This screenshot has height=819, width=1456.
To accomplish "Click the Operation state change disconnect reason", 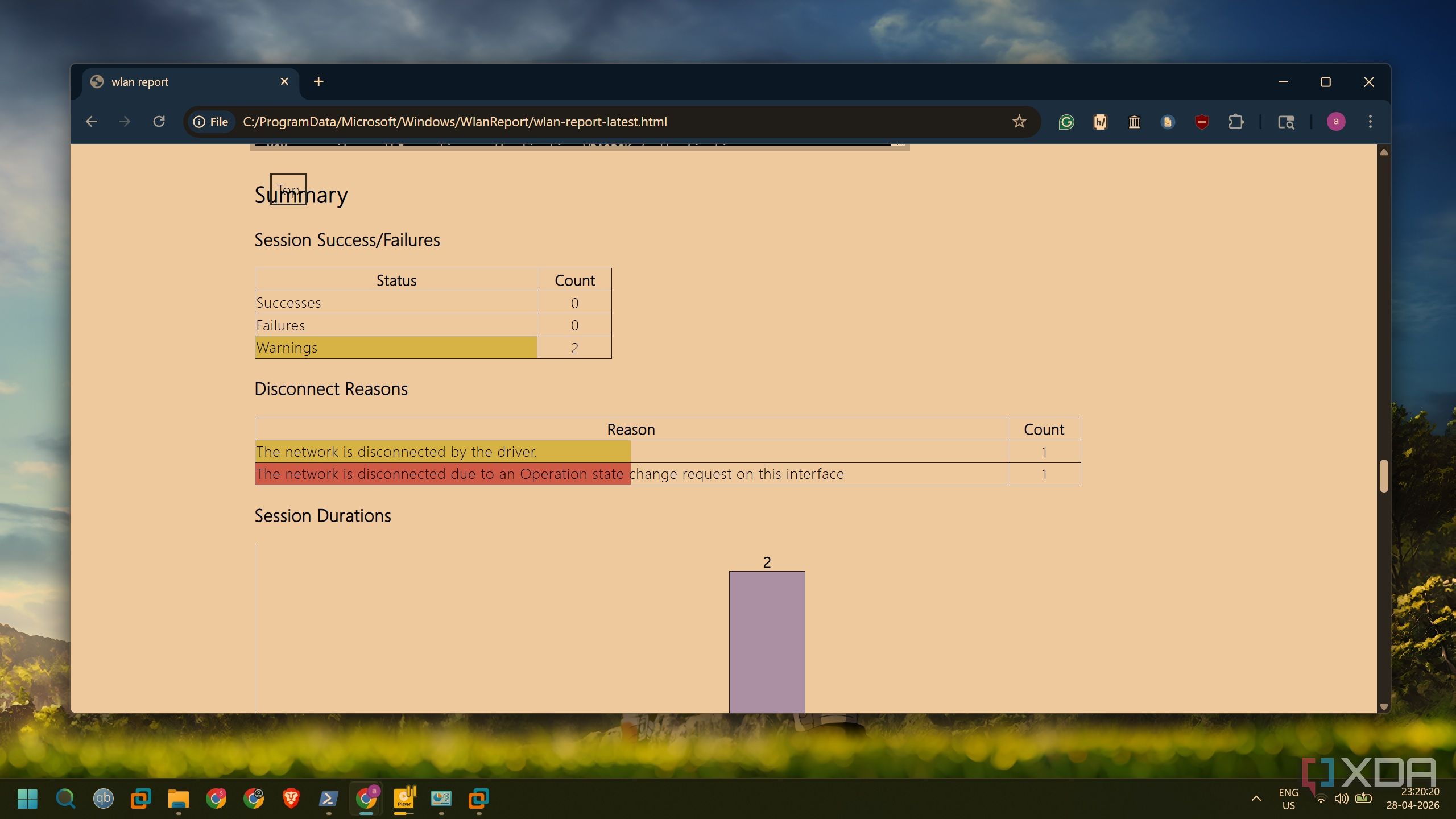I will (550, 474).
